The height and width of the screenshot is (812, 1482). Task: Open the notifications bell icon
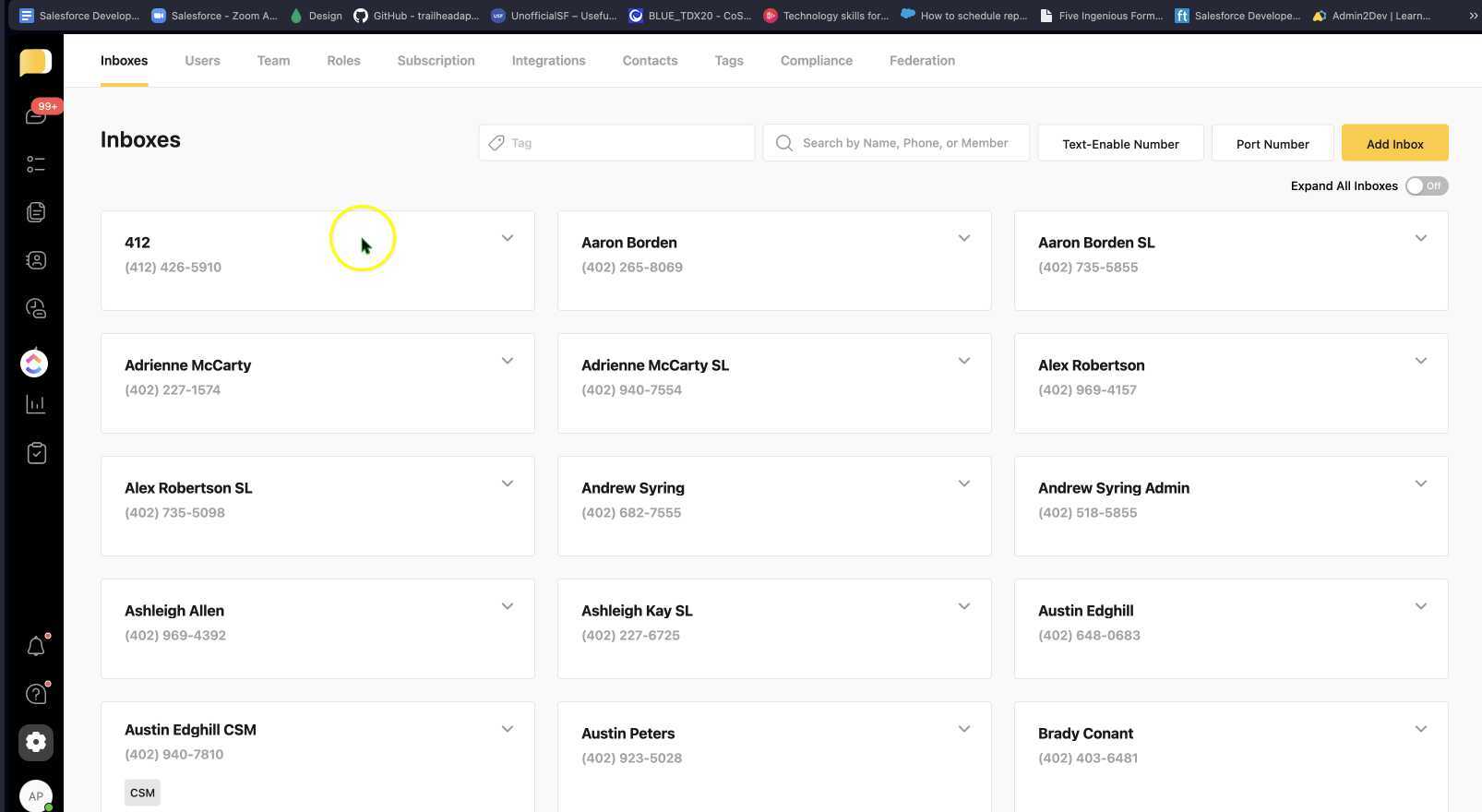[x=36, y=646]
